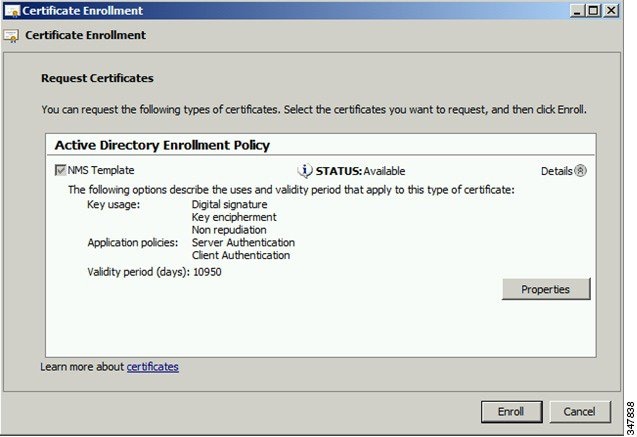
Task: Close the Certificate Enrollment window
Action: coord(611,11)
